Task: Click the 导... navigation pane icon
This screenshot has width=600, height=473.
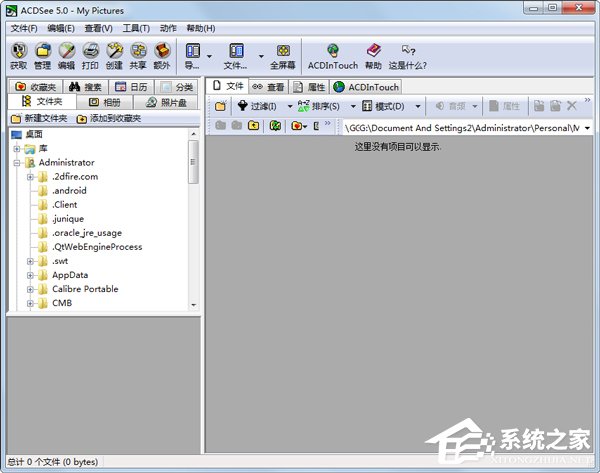Action: [x=192, y=56]
